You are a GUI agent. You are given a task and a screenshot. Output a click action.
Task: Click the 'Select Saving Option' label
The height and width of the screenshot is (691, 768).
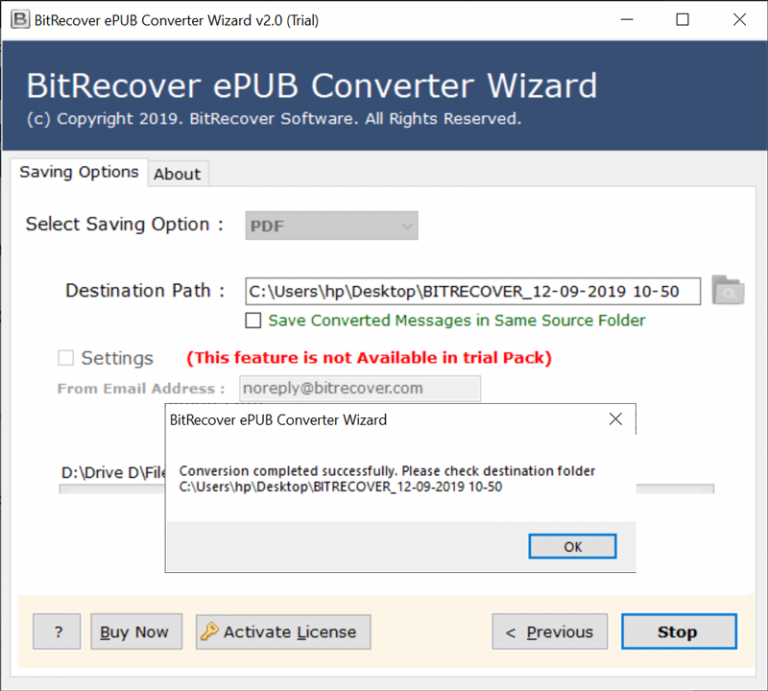(124, 224)
